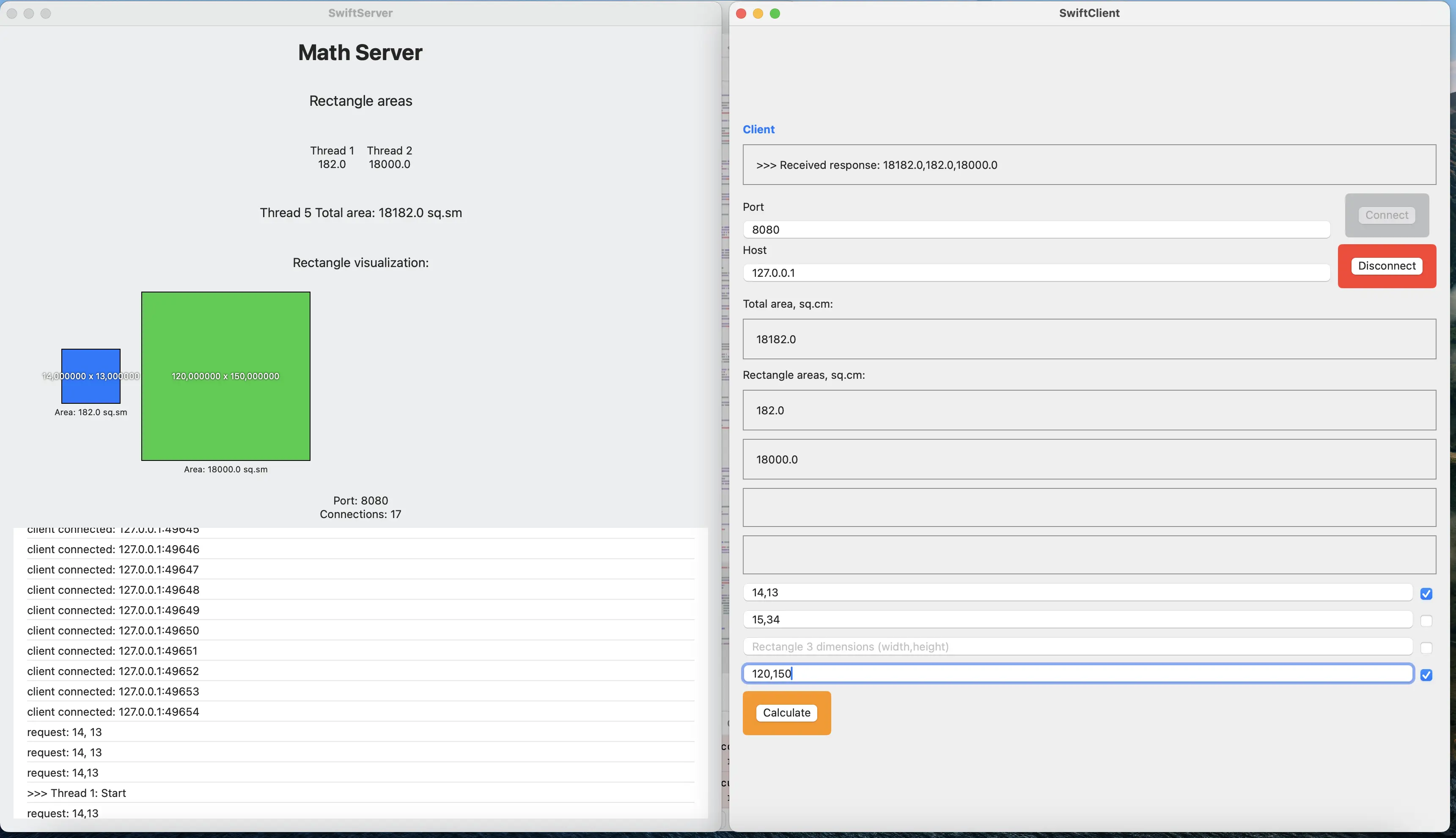Uncheck the checkbox next to 120,150

[1426, 675]
